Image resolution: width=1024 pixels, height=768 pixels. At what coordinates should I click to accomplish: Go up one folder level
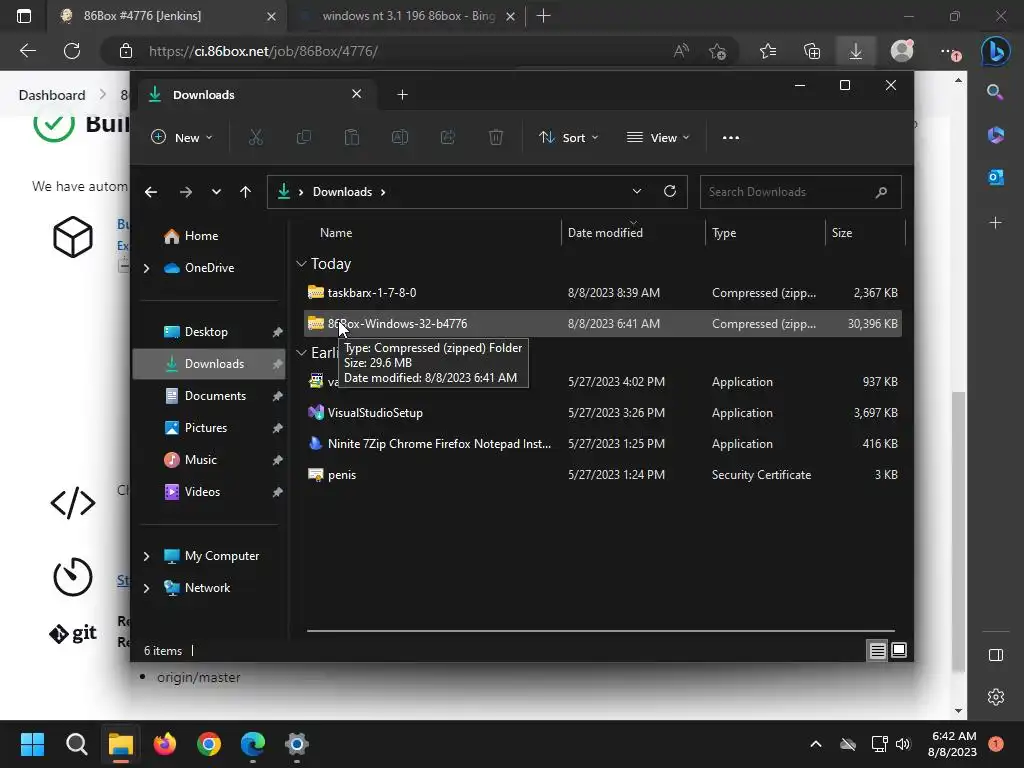coord(246,192)
